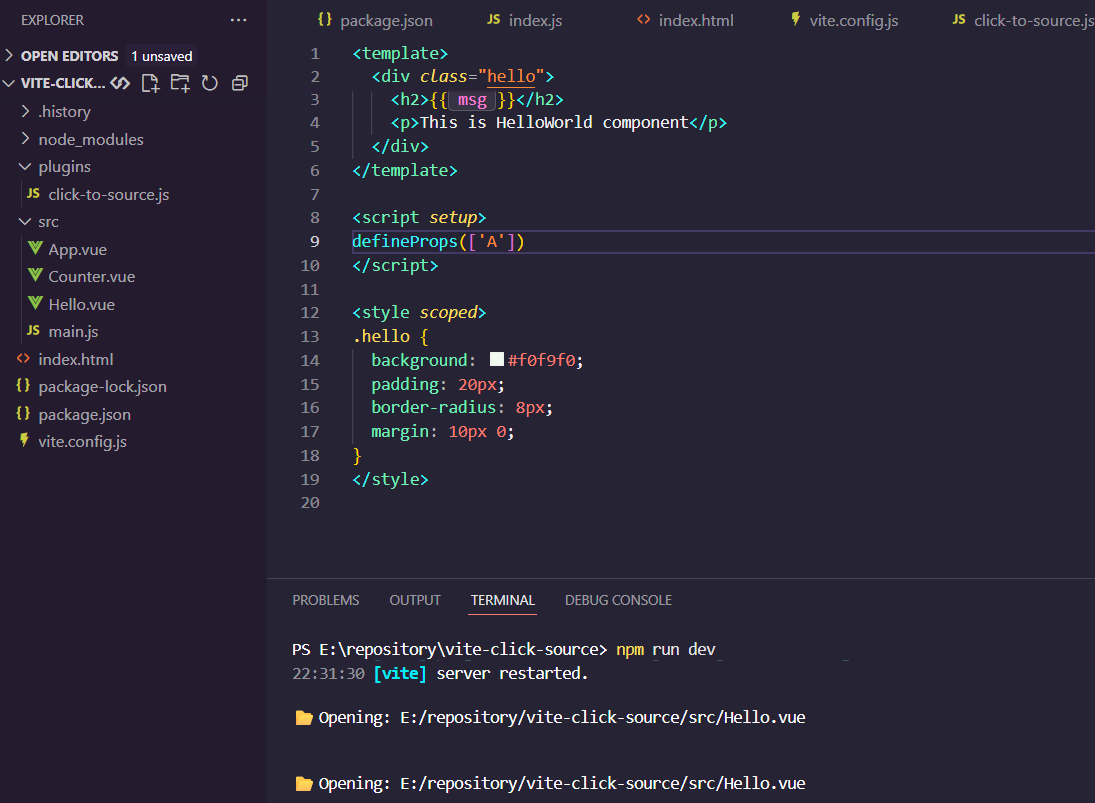Open click-to-source.js from file tree
The height and width of the screenshot is (803, 1095).
click(x=108, y=194)
